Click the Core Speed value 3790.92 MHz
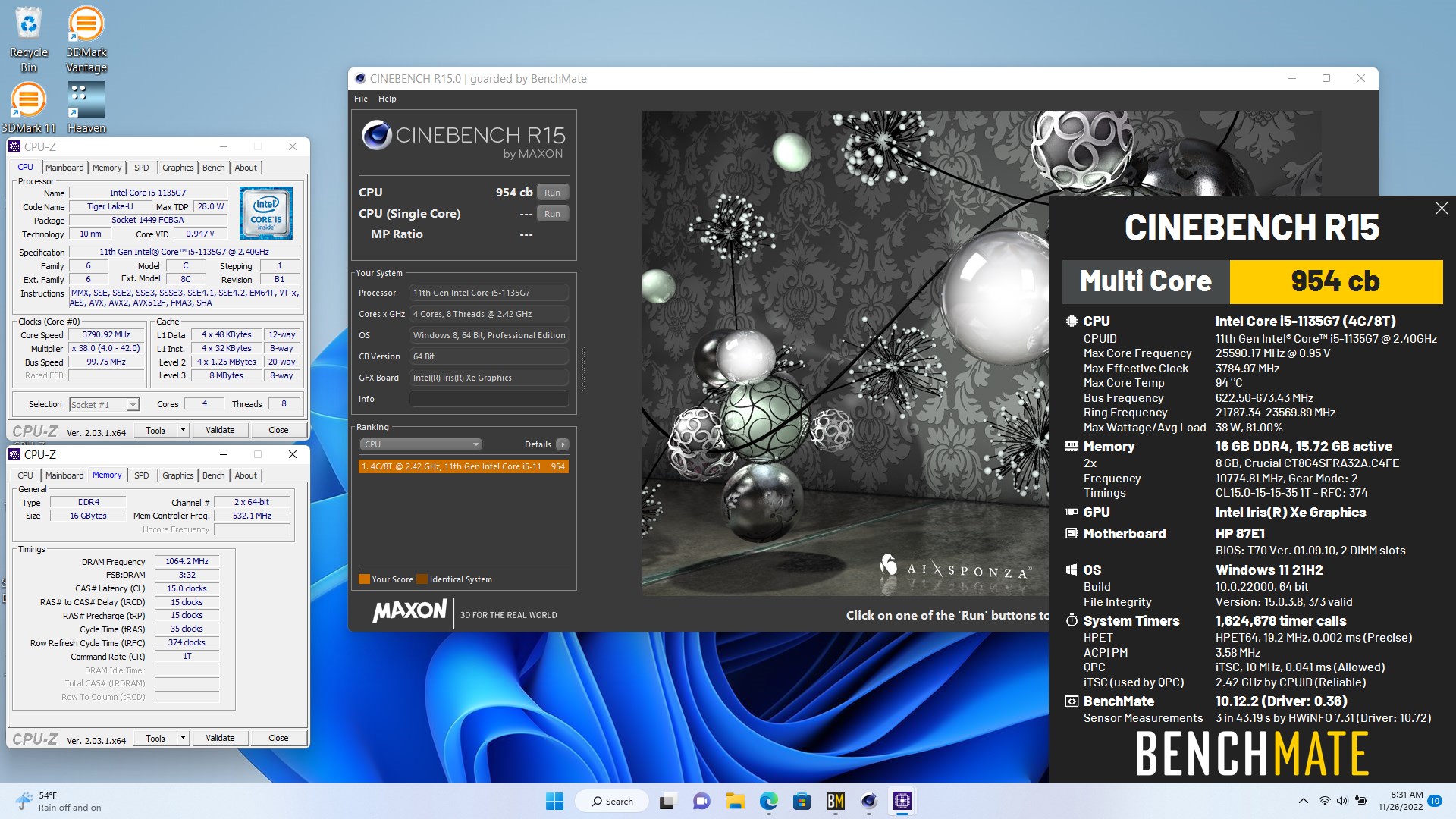The image size is (1456, 819). (106, 334)
